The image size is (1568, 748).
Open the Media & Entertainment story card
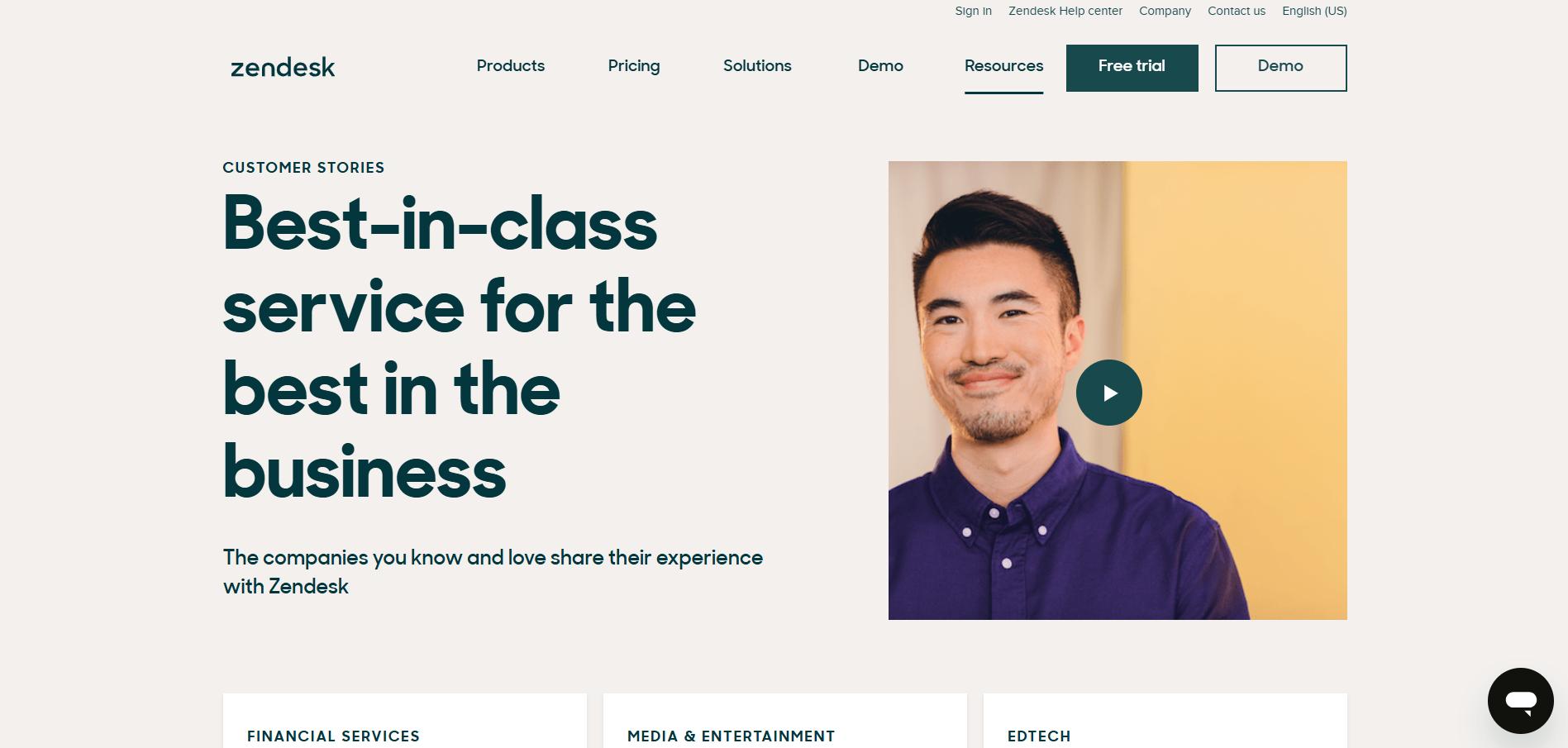785,721
